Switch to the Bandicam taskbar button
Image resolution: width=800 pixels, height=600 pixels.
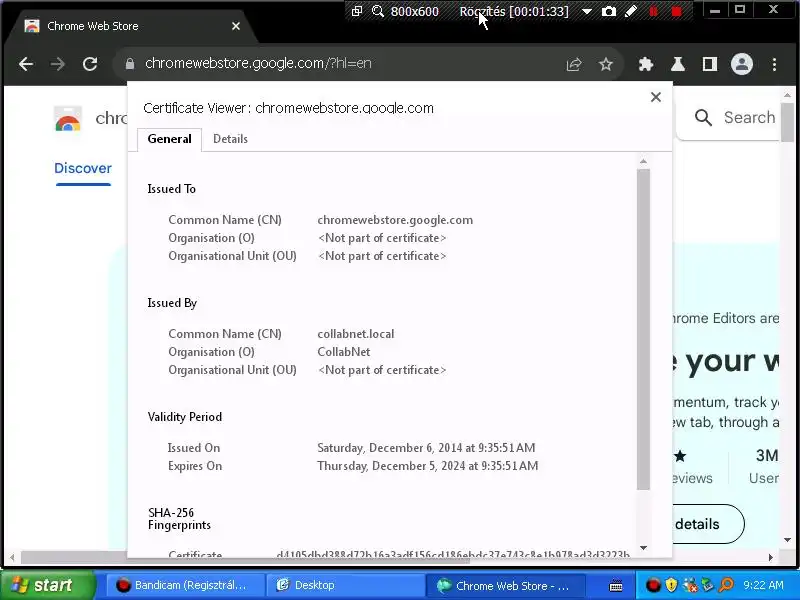185,585
